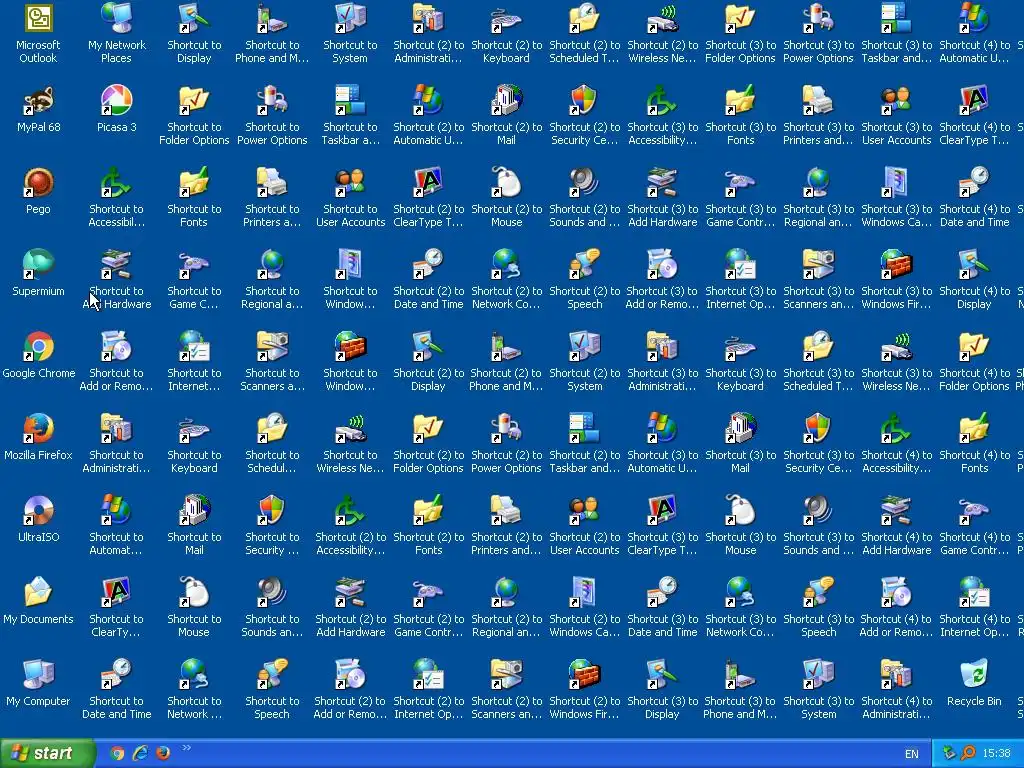Click the Safely Remove Hardware tray icon
This screenshot has height=768, width=1024.
tap(950, 753)
